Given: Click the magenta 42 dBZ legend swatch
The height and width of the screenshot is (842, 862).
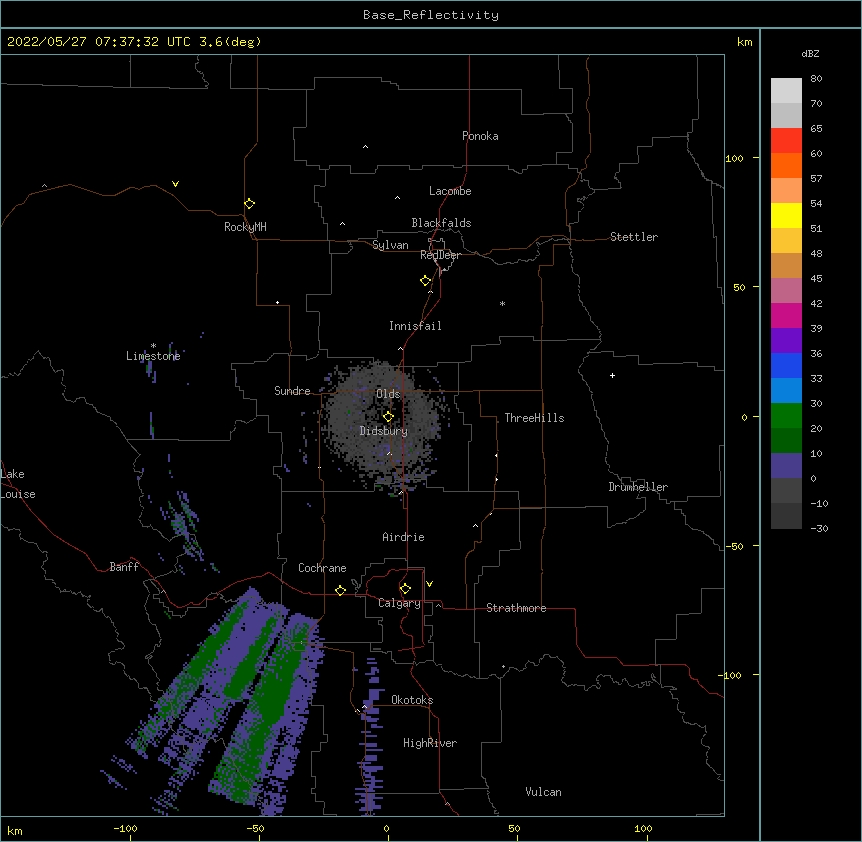Looking at the screenshot, I should (x=786, y=315).
